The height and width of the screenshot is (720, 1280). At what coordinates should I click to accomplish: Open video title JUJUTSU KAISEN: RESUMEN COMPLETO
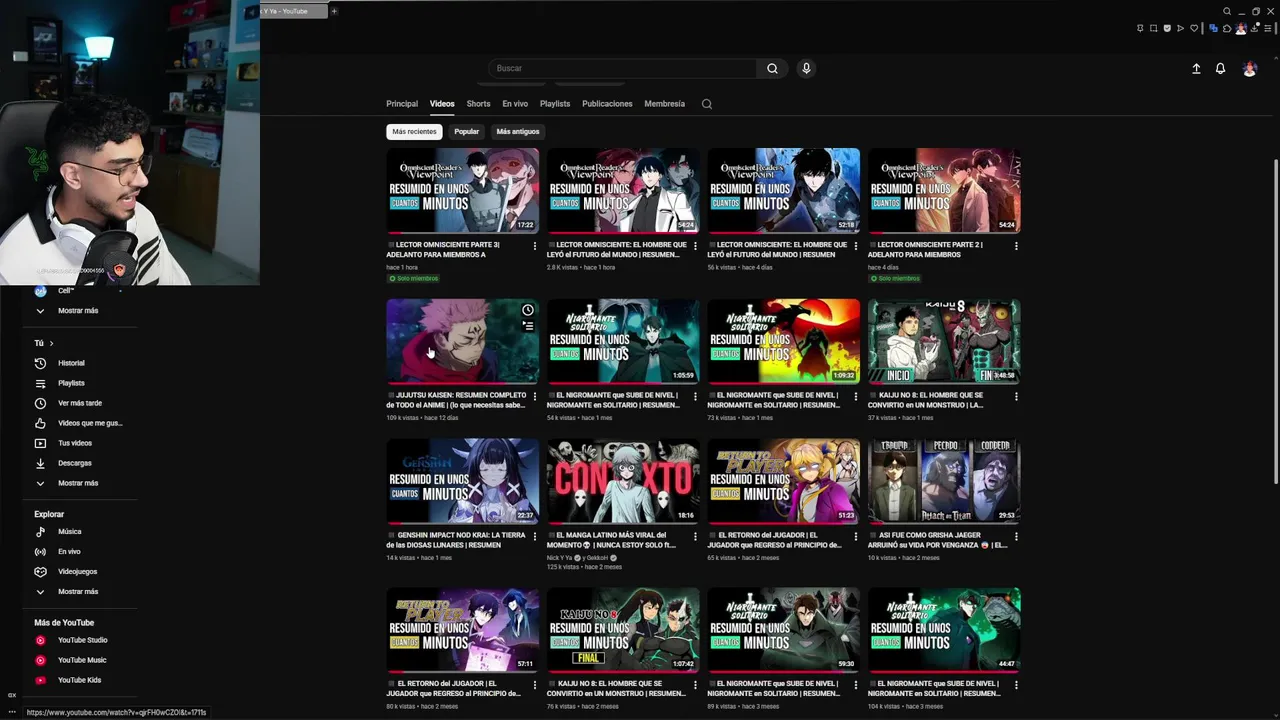pyautogui.click(x=456, y=400)
